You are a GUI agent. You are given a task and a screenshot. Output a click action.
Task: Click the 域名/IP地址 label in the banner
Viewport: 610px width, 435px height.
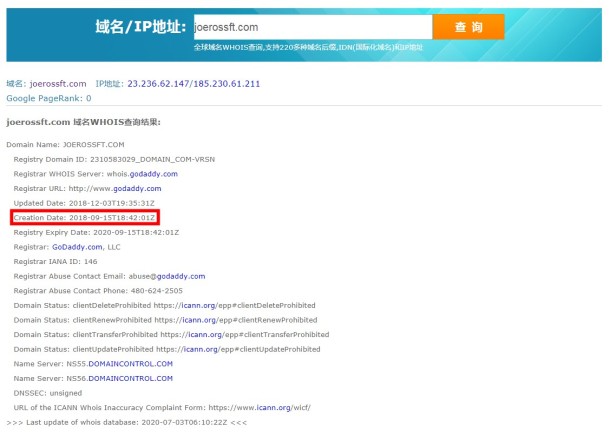tap(141, 27)
